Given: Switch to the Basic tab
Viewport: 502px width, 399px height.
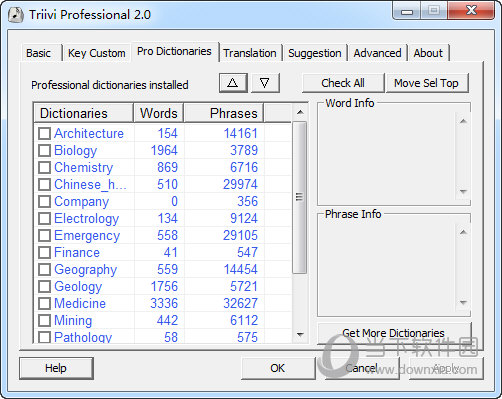Looking at the screenshot, I should 41,53.
